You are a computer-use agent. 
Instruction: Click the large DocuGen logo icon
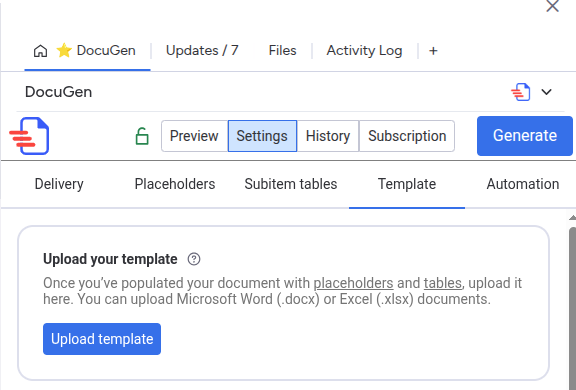tap(29, 136)
